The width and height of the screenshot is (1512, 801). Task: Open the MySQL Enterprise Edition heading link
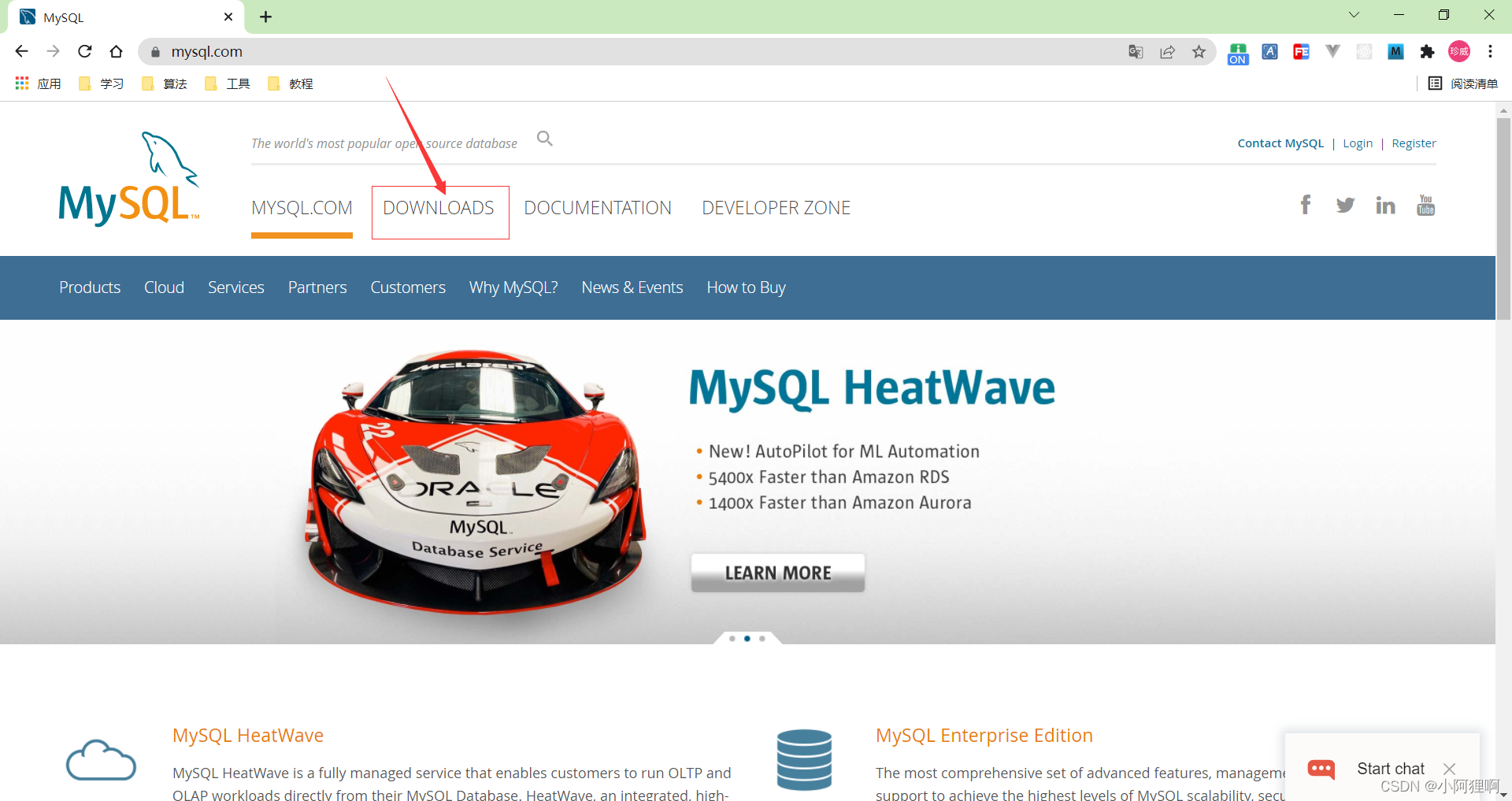coord(984,736)
